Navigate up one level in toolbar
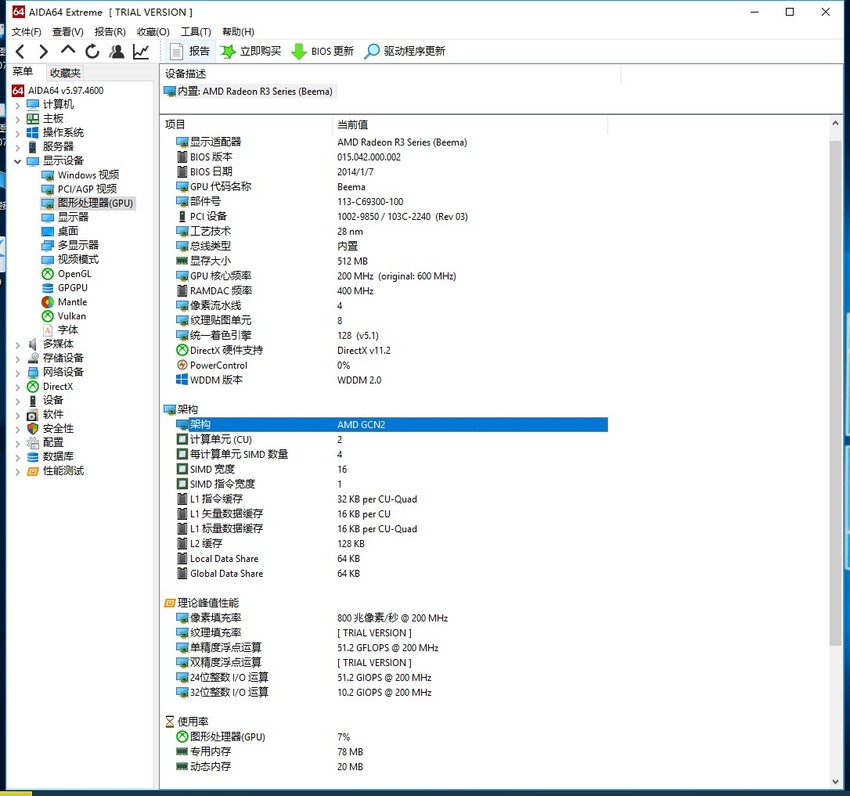This screenshot has width=850, height=796. pos(68,50)
